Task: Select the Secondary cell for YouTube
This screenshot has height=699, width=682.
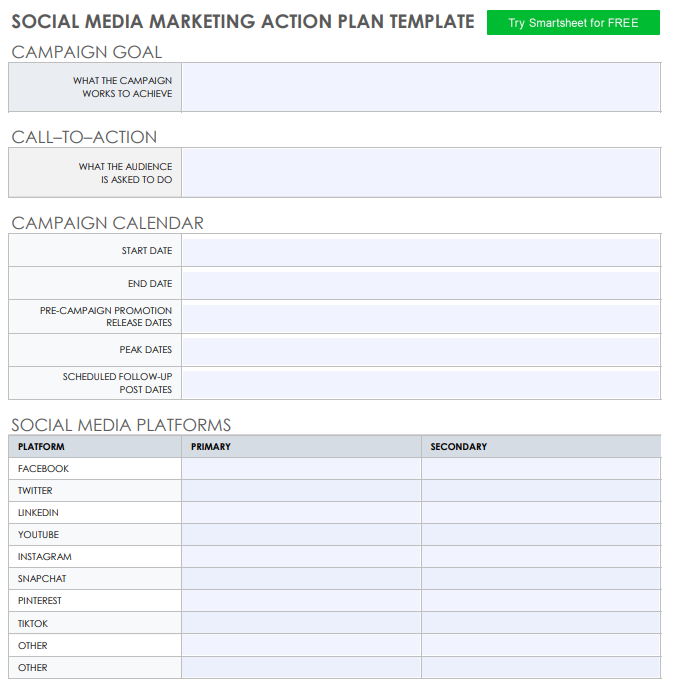Action: click(540, 535)
